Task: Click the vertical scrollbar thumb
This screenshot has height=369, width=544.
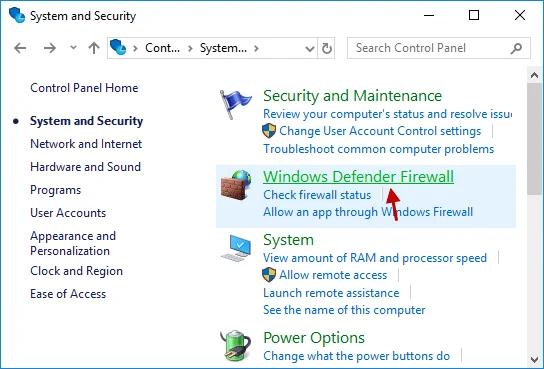Action: tap(534, 139)
